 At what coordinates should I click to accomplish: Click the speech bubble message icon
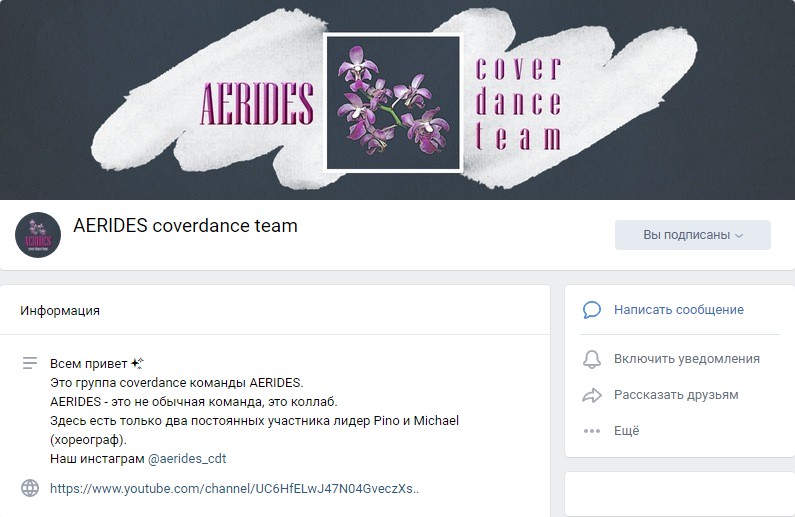click(x=592, y=310)
